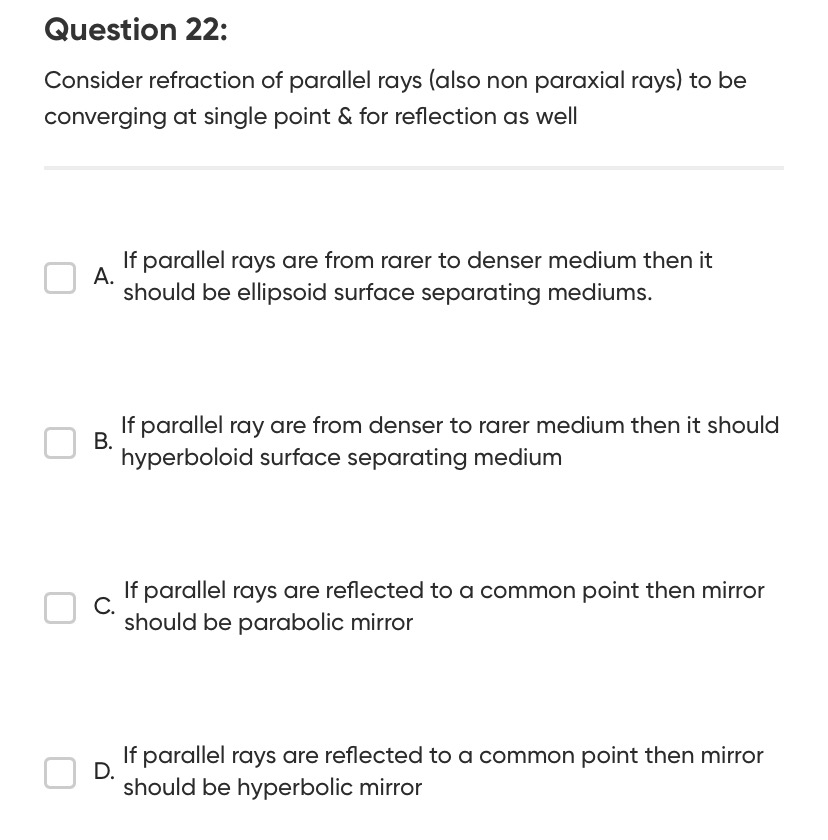Tick the checkbox for option A
This screenshot has width=828, height=840.
click(60, 278)
